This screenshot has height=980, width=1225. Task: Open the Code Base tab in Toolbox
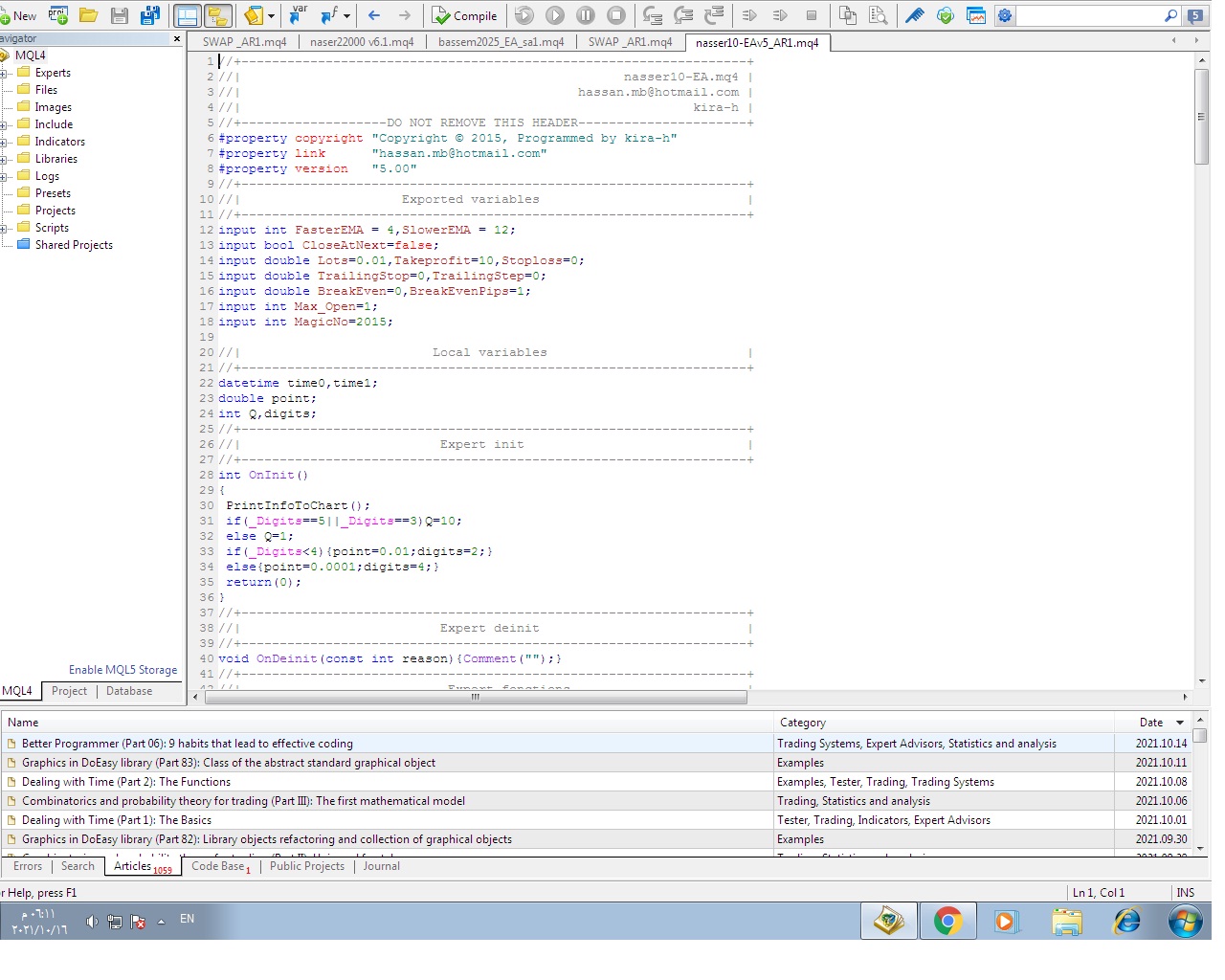219,866
